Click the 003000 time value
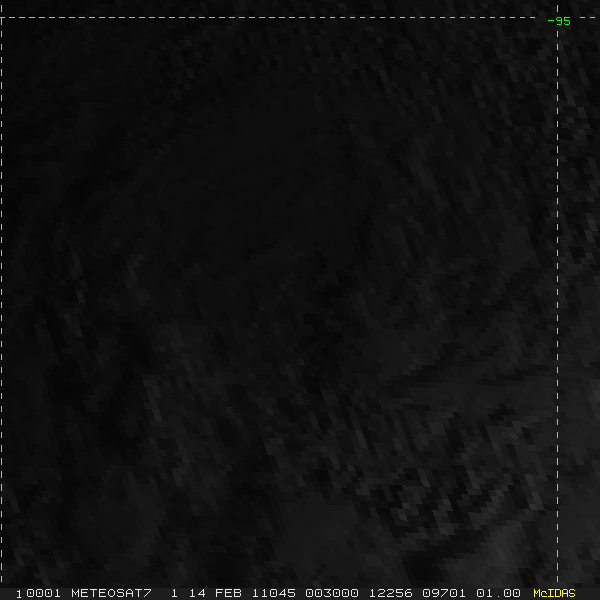This screenshot has width=600, height=600. 332,593
